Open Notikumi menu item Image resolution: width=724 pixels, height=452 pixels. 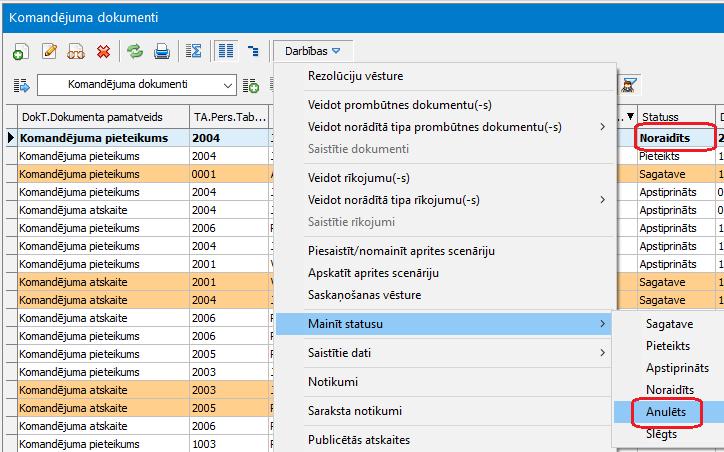point(333,382)
